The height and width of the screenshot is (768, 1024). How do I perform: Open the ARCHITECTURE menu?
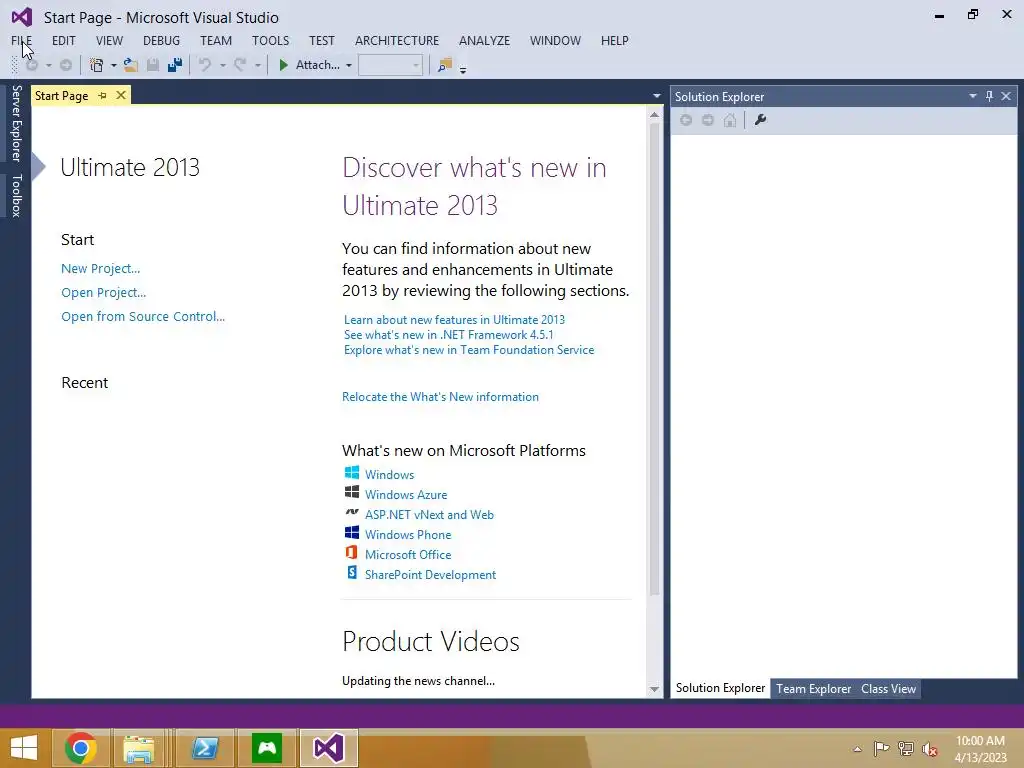click(396, 40)
